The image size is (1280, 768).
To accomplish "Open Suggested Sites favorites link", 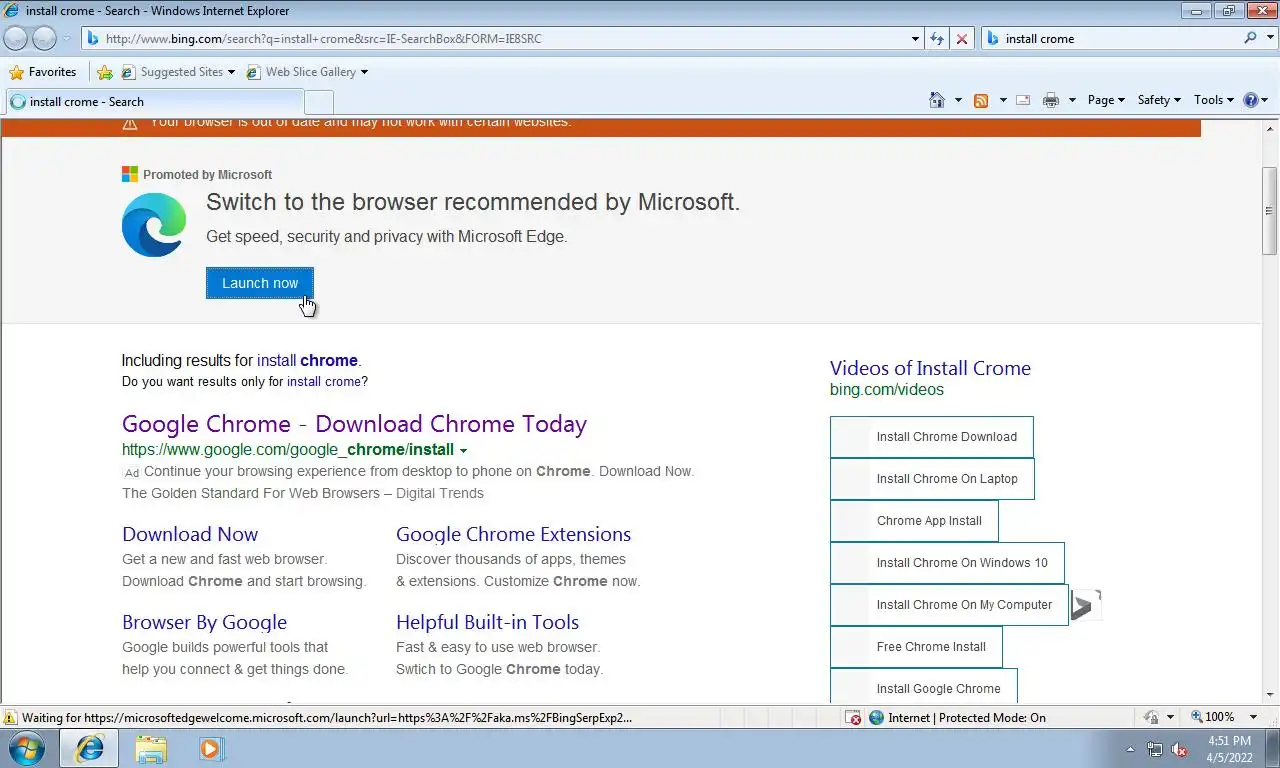I will (x=178, y=72).
